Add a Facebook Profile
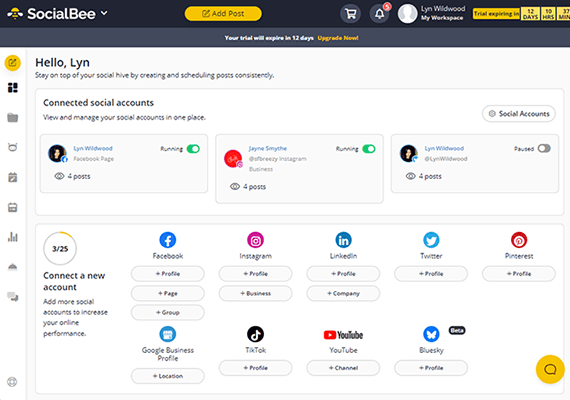Screen dimensions: 570x400 pyautogui.click(x=168, y=274)
